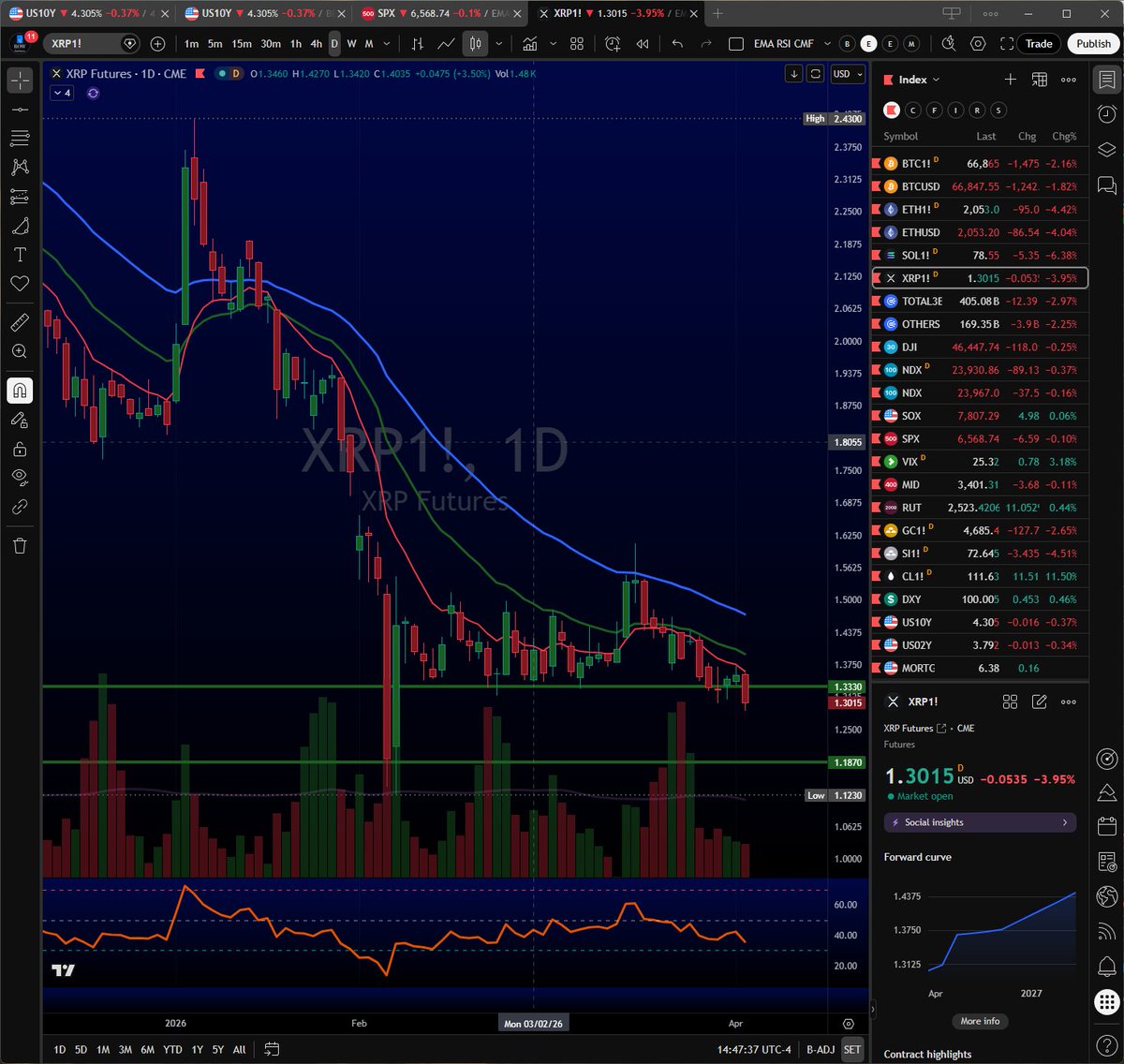Click the More info button
Image resolution: width=1124 pixels, height=1064 pixels.
coord(979,1021)
